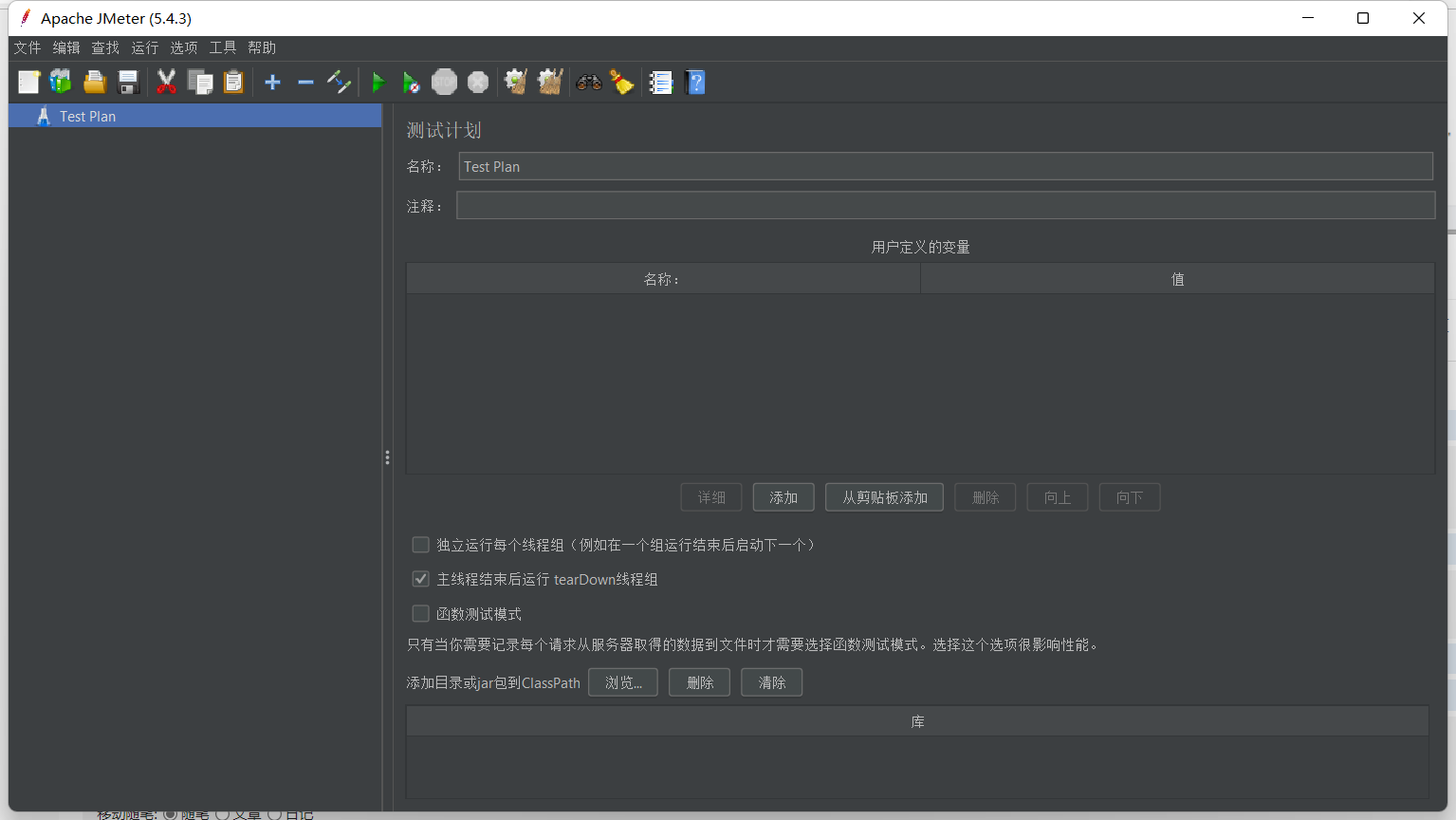Click the 清除 classpath button
The height and width of the screenshot is (820, 1456).
pos(772,682)
